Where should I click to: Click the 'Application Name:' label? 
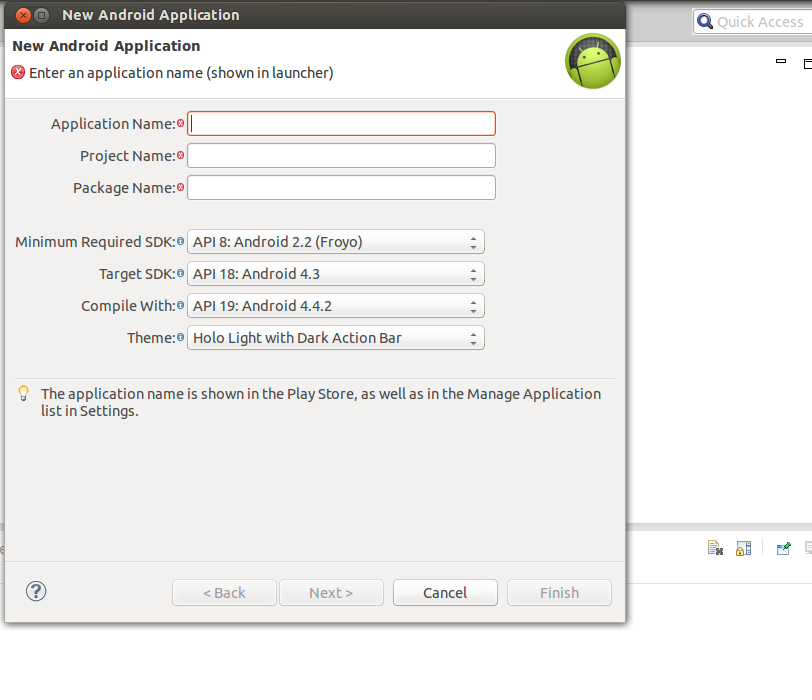tap(113, 124)
